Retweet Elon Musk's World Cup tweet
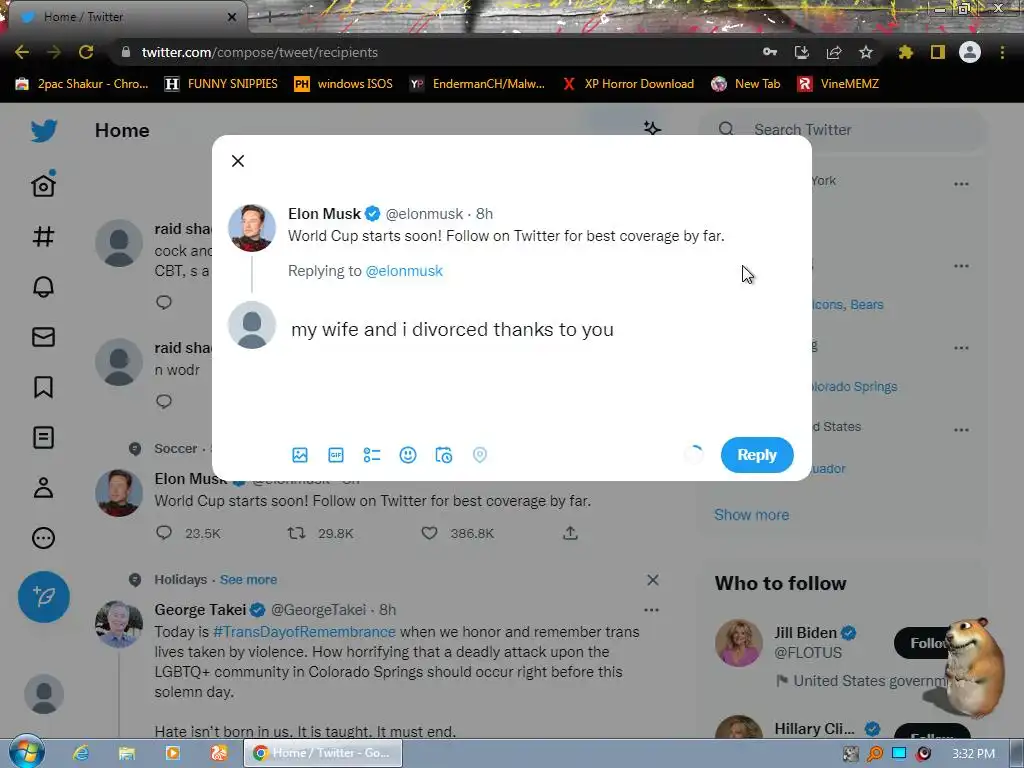Image resolution: width=1024 pixels, height=768 pixels. 296,533
